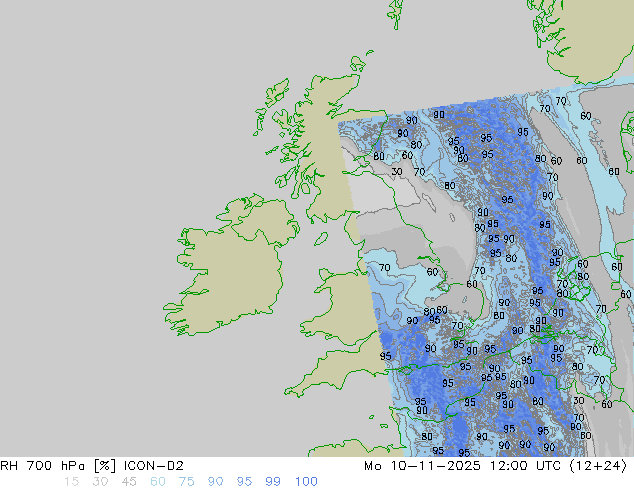This screenshot has height=490, width=634.
Task: Click the 'ICON-D2' model label
Action: [x=154, y=466]
